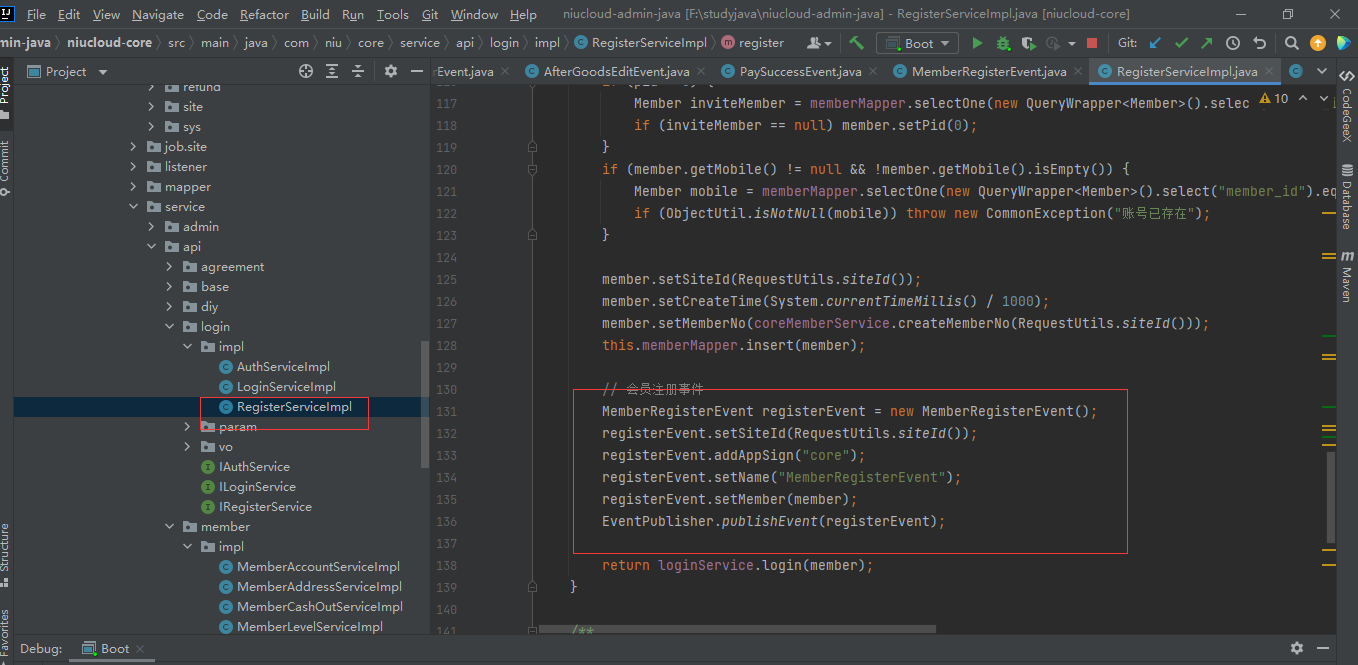Click the green Run button
This screenshot has height=665, width=1358.
pos(977,43)
